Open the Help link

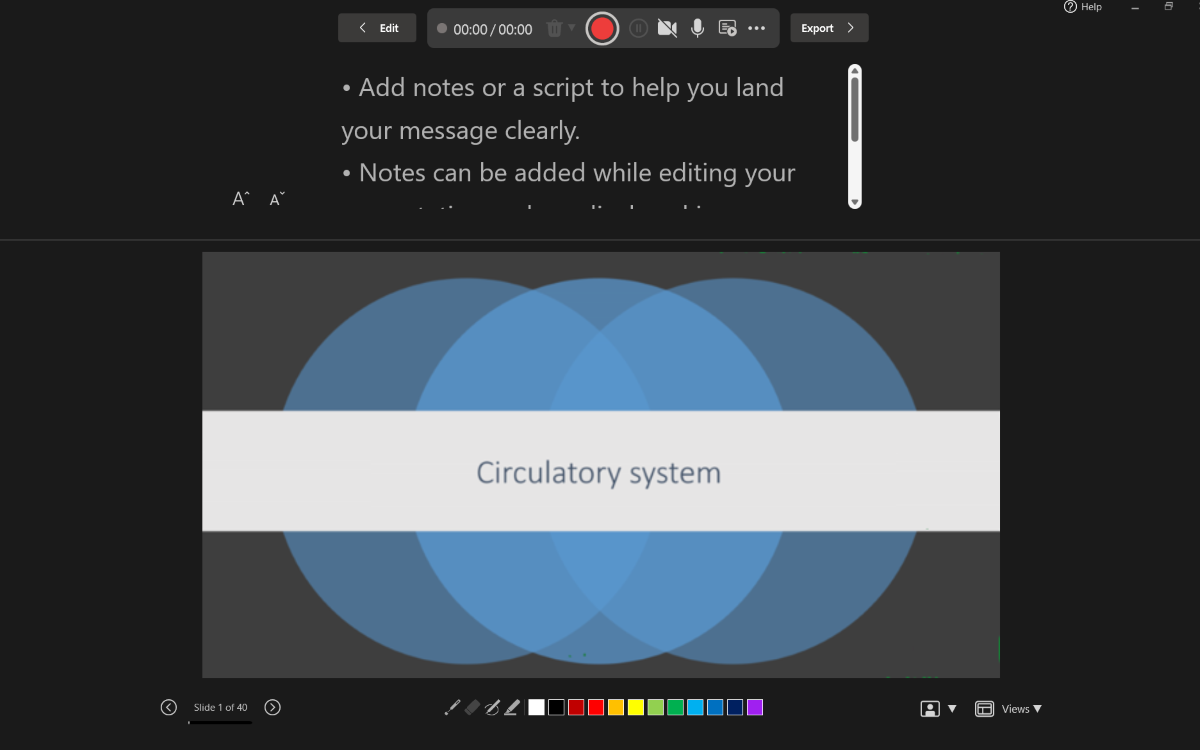pyautogui.click(x=1083, y=7)
